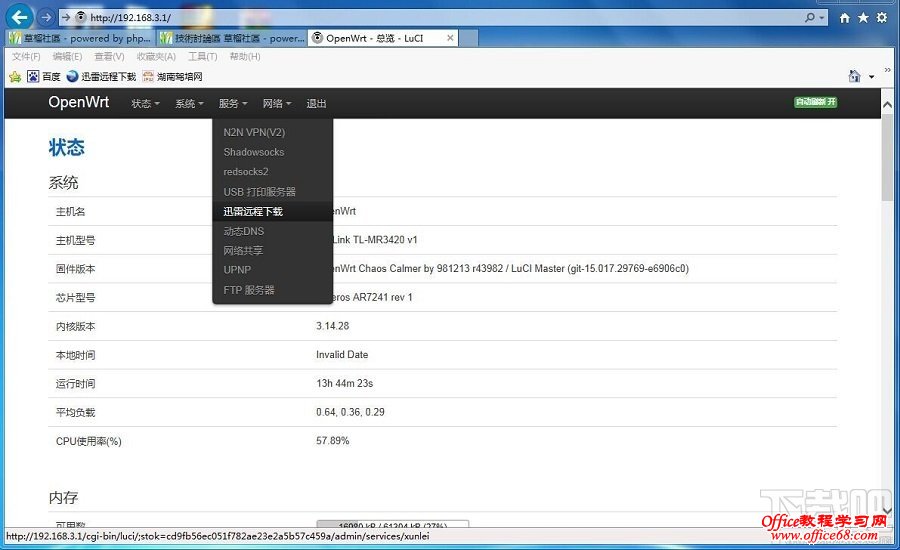Switch to the 技術討論區 草榴社區 tab
This screenshot has width=900, height=550.
232,38
